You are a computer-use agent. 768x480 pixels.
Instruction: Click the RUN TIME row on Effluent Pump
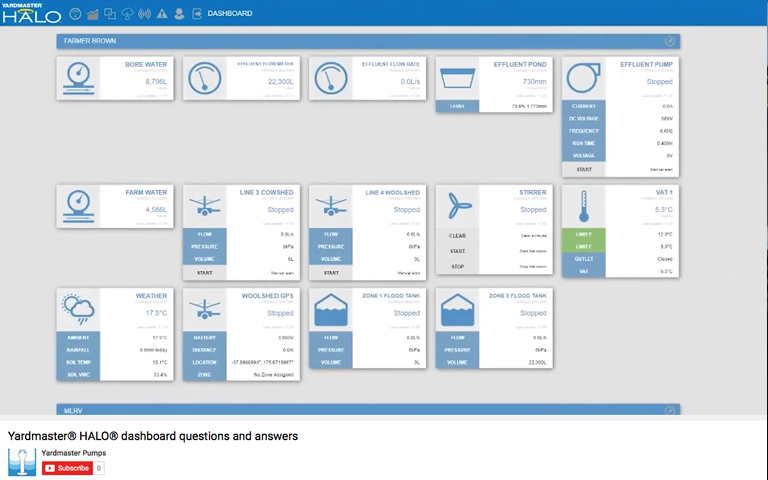tap(621, 143)
